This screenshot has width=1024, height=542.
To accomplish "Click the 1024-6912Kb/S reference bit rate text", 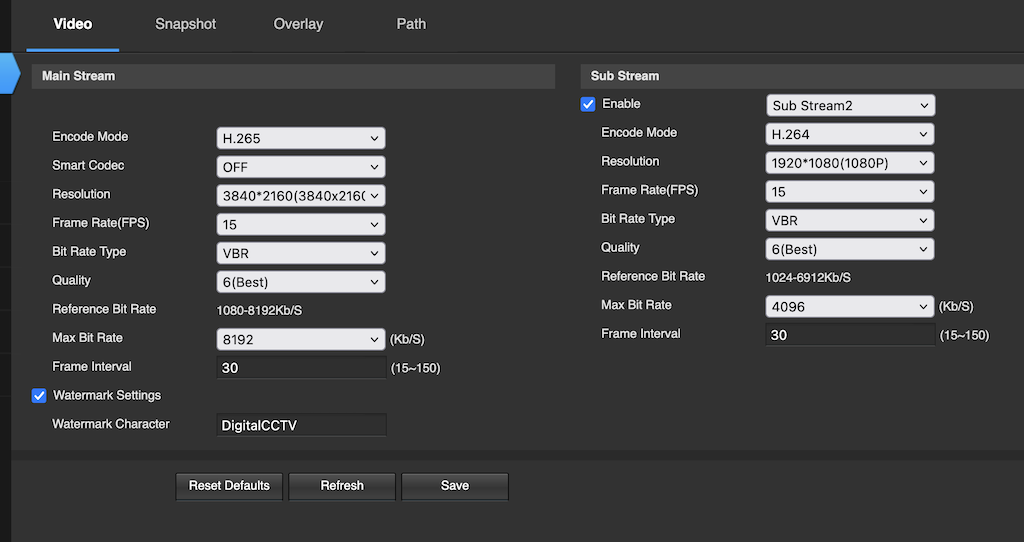I will [808, 278].
